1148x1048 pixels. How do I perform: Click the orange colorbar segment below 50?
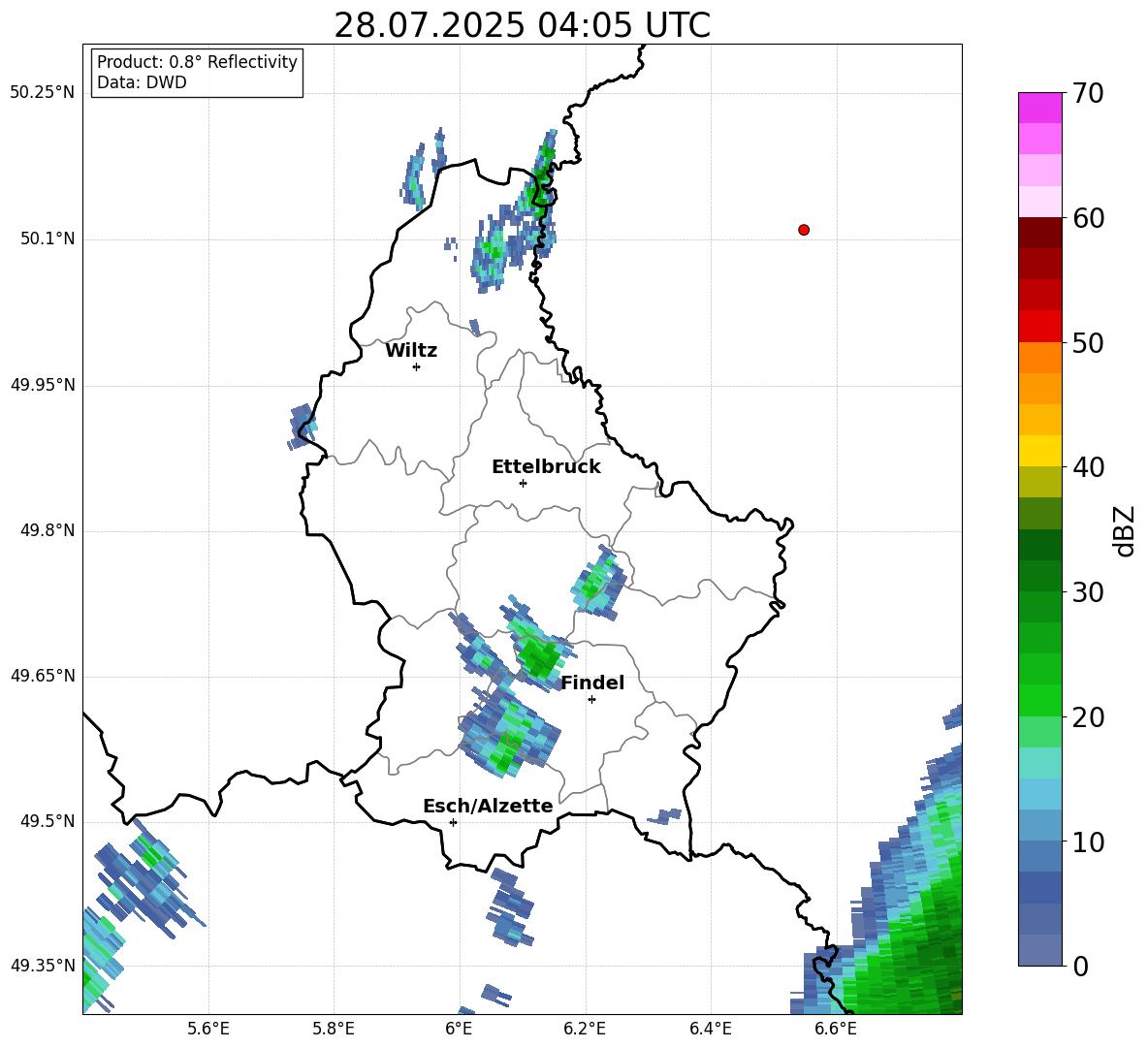(x=1039, y=358)
